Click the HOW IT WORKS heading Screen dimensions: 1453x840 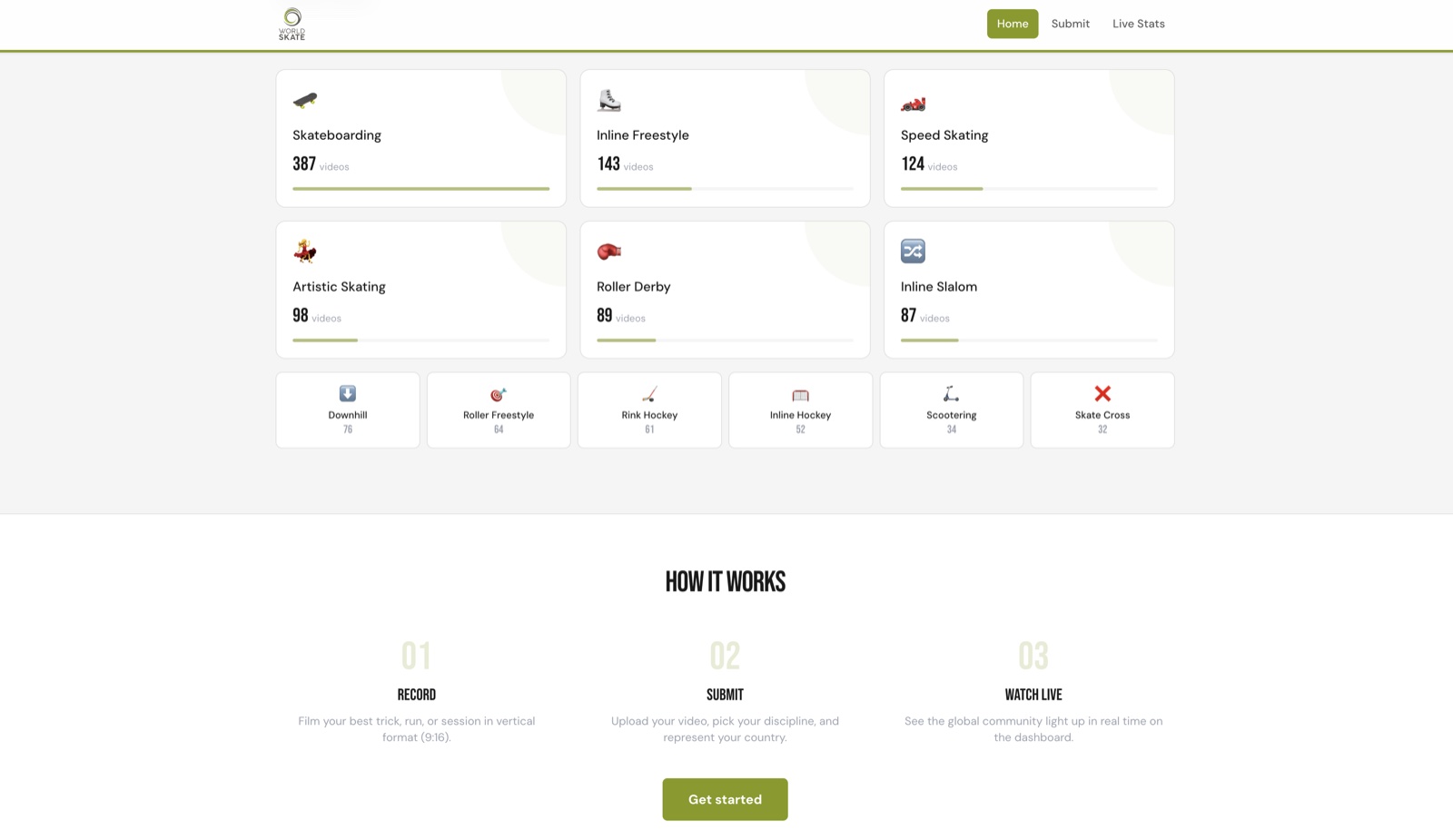click(725, 582)
